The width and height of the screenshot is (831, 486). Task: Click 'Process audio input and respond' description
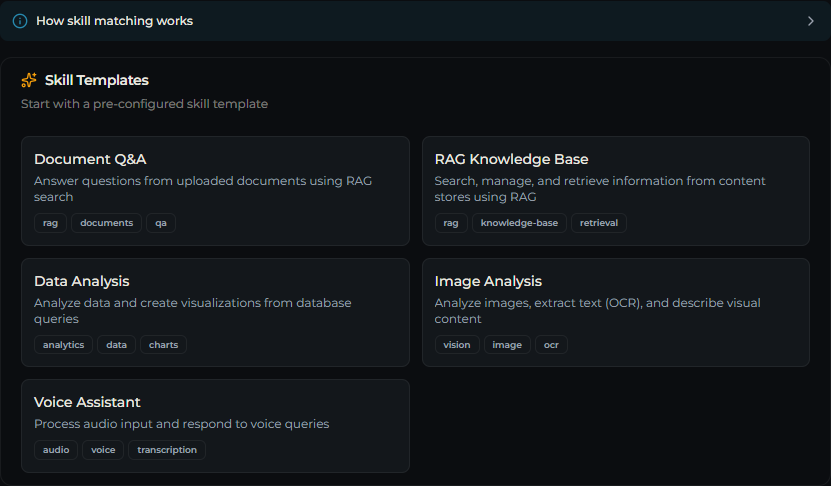[x=182, y=424]
